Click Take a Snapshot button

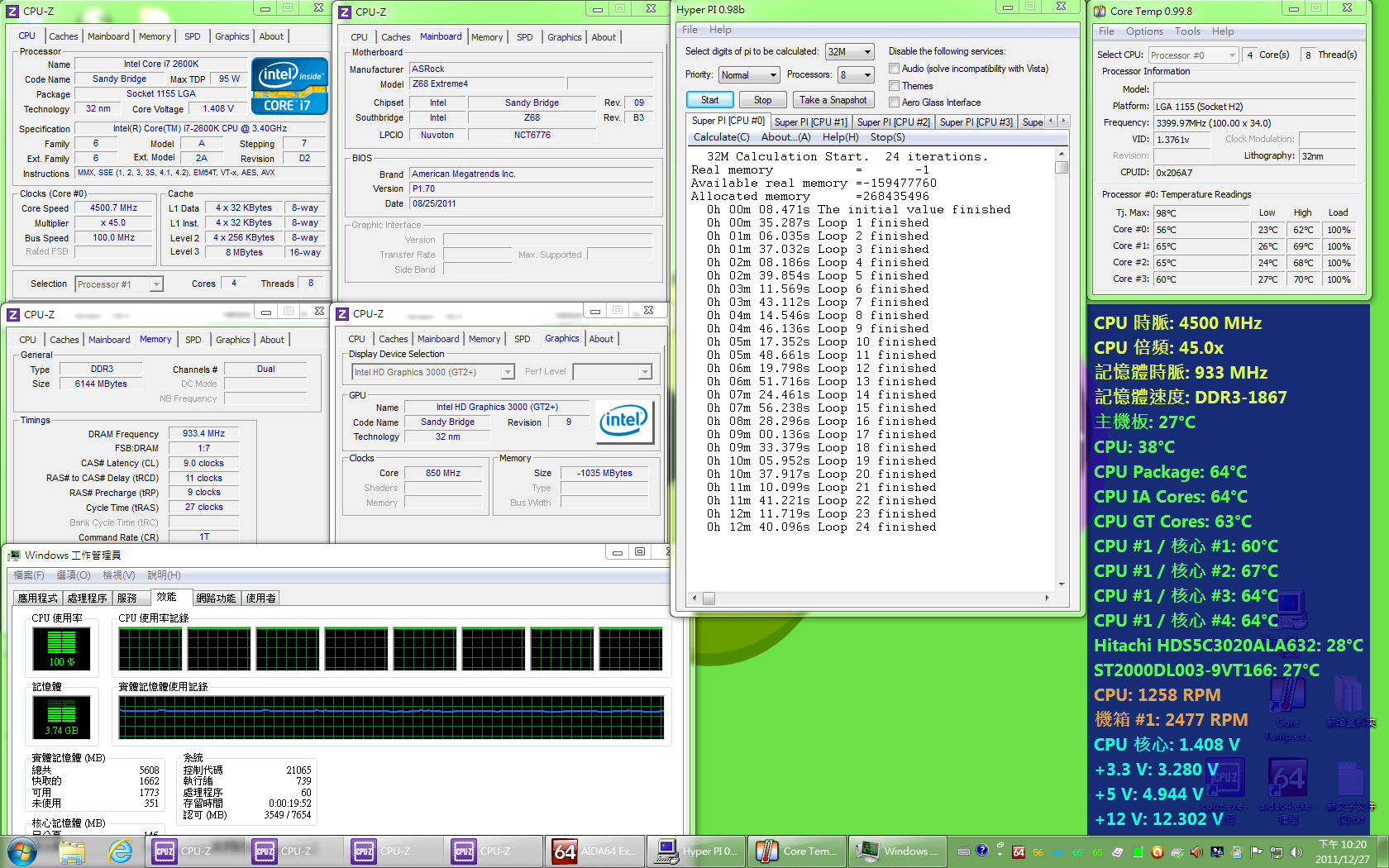[833, 100]
